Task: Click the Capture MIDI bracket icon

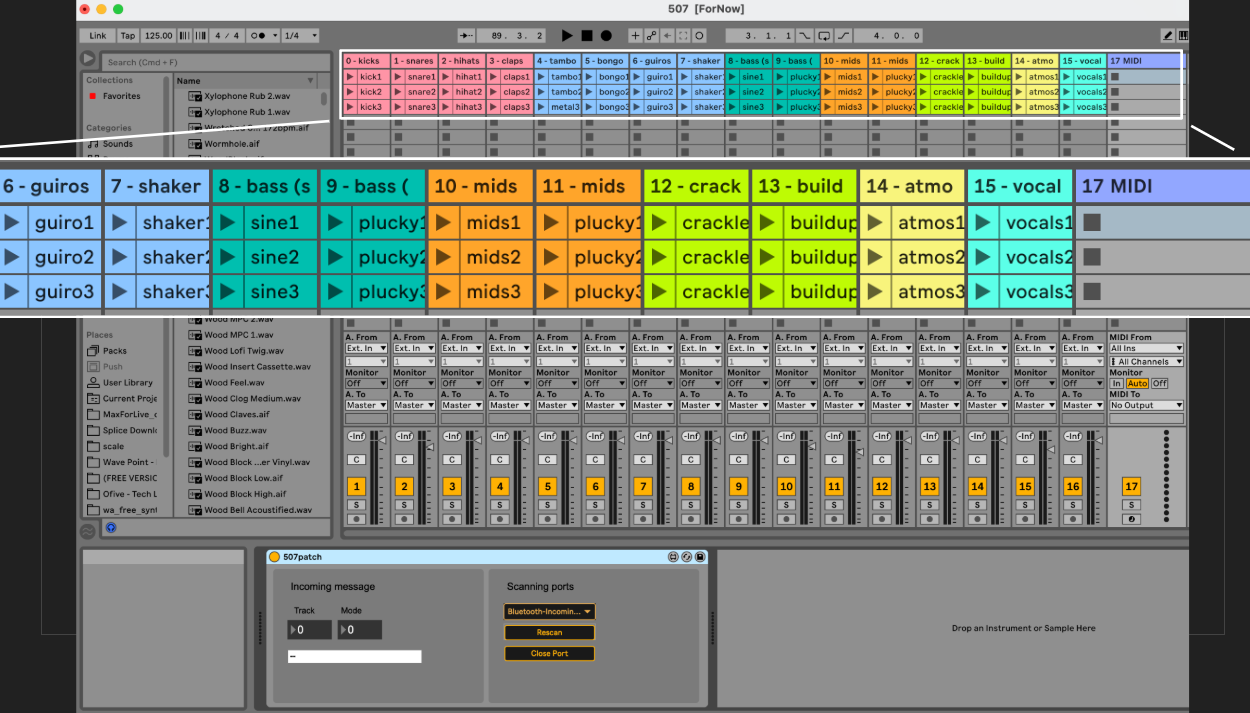Action: point(683,35)
